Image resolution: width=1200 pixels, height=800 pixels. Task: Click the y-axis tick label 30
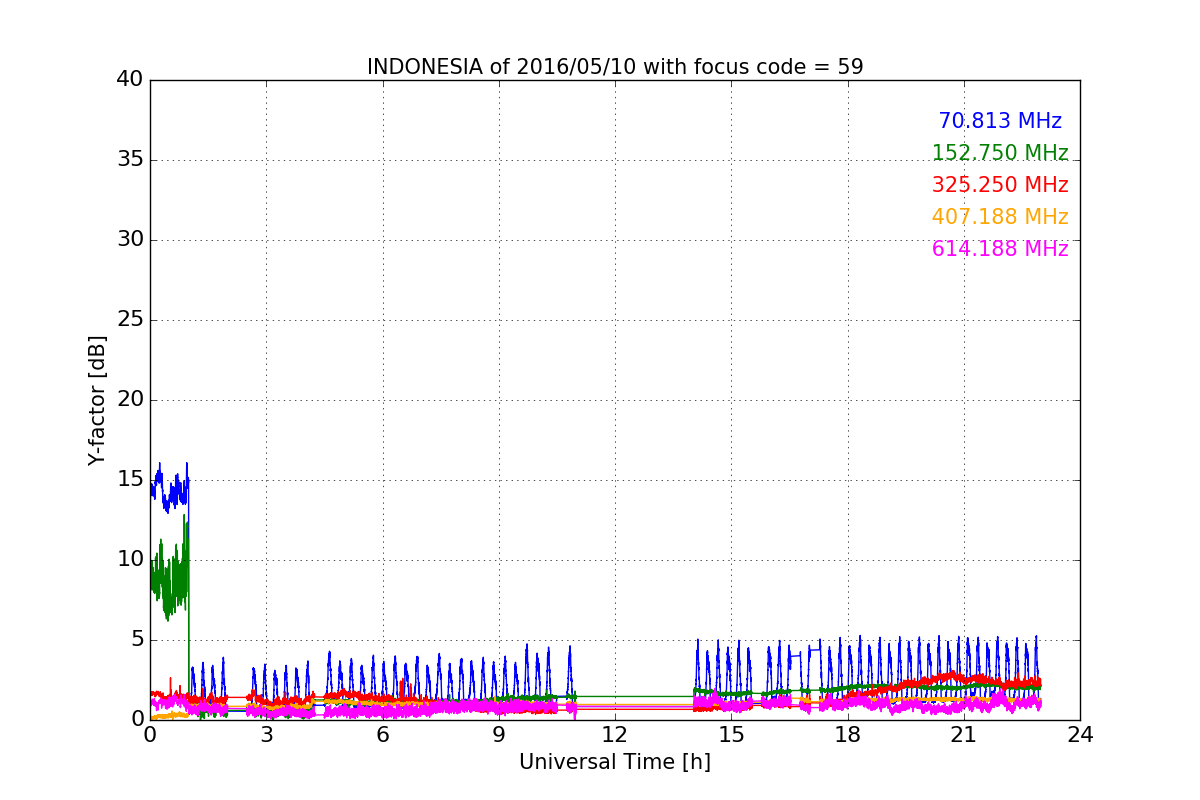pyautogui.click(x=130, y=239)
